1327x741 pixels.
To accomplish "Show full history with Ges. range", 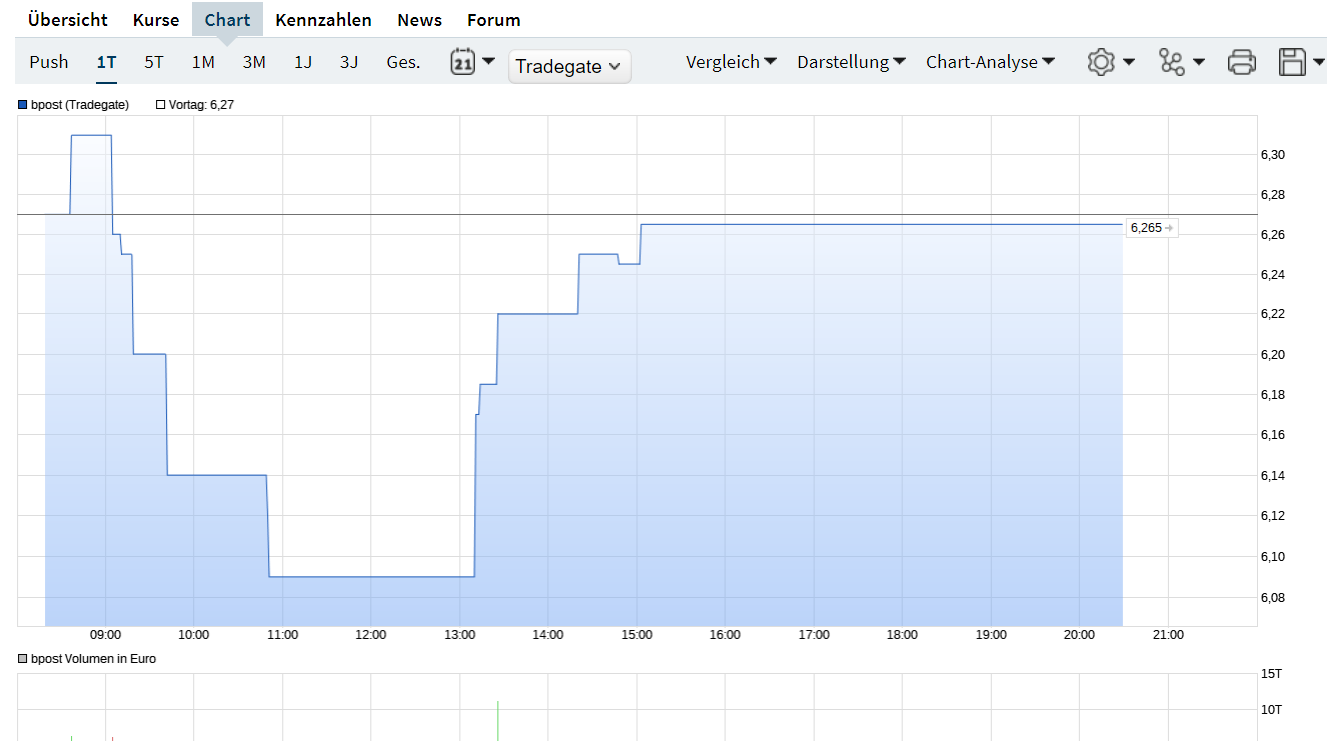I will tap(403, 62).
